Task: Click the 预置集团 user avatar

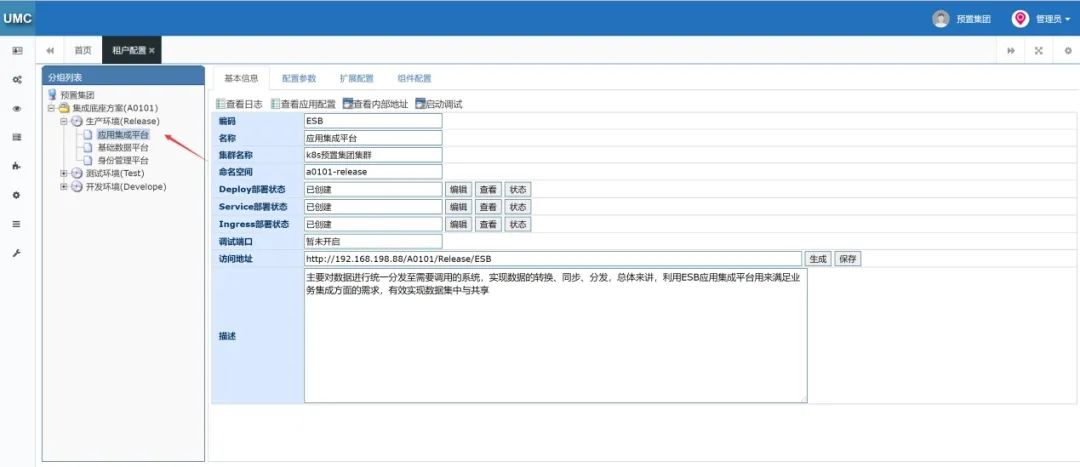Action: click(x=940, y=19)
